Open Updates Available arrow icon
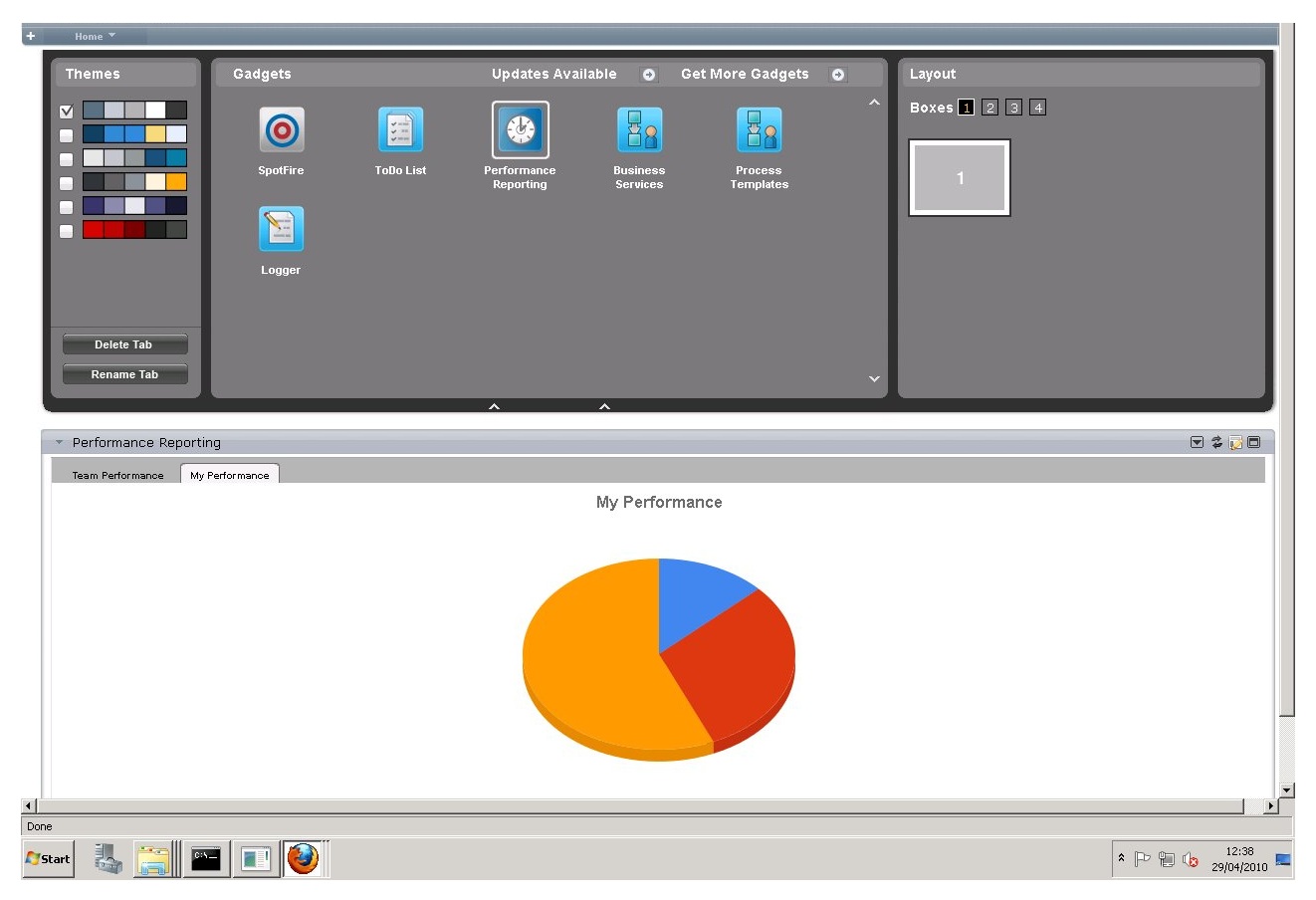 tap(649, 75)
